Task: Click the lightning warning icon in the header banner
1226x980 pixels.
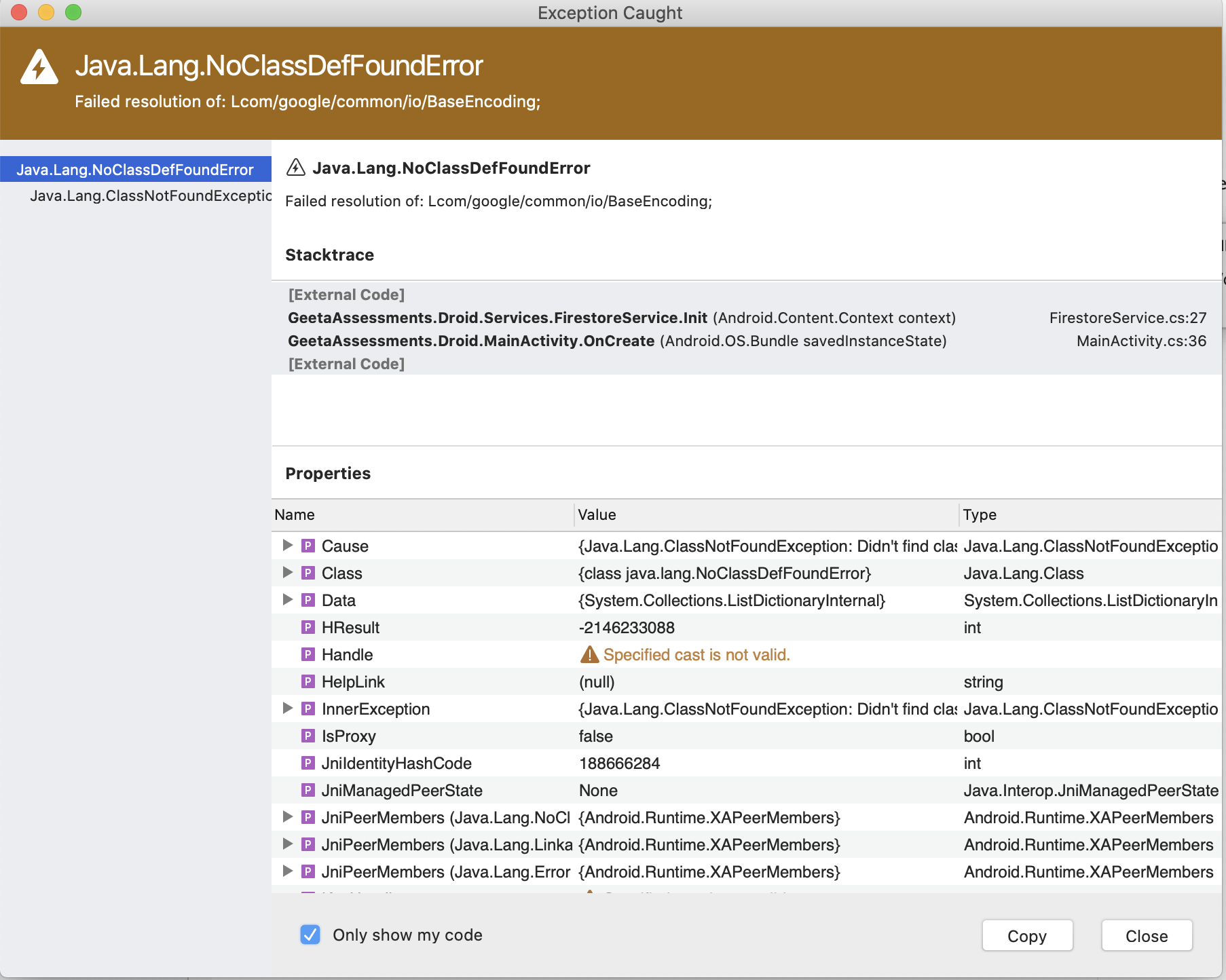Action: (39, 67)
